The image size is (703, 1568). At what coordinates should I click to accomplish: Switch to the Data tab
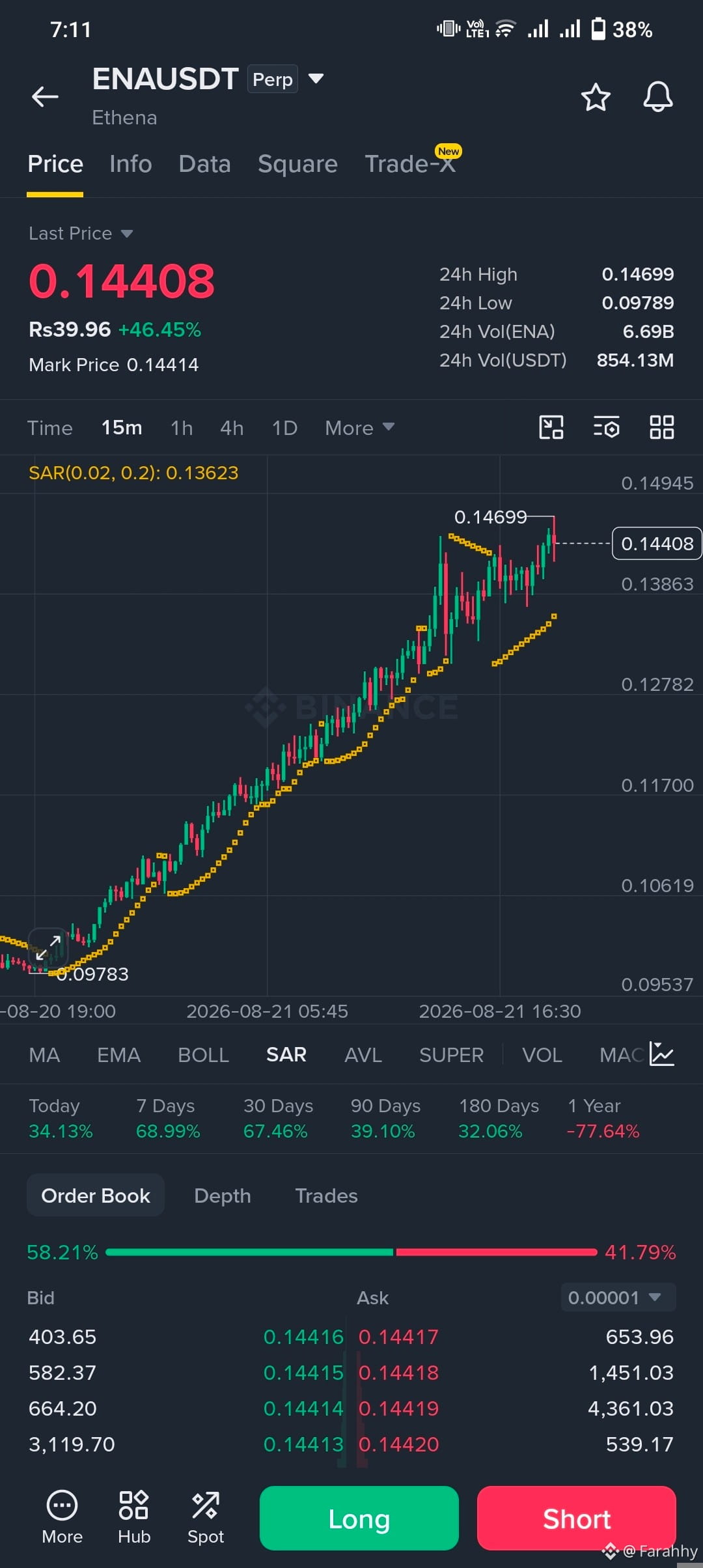point(204,164)
